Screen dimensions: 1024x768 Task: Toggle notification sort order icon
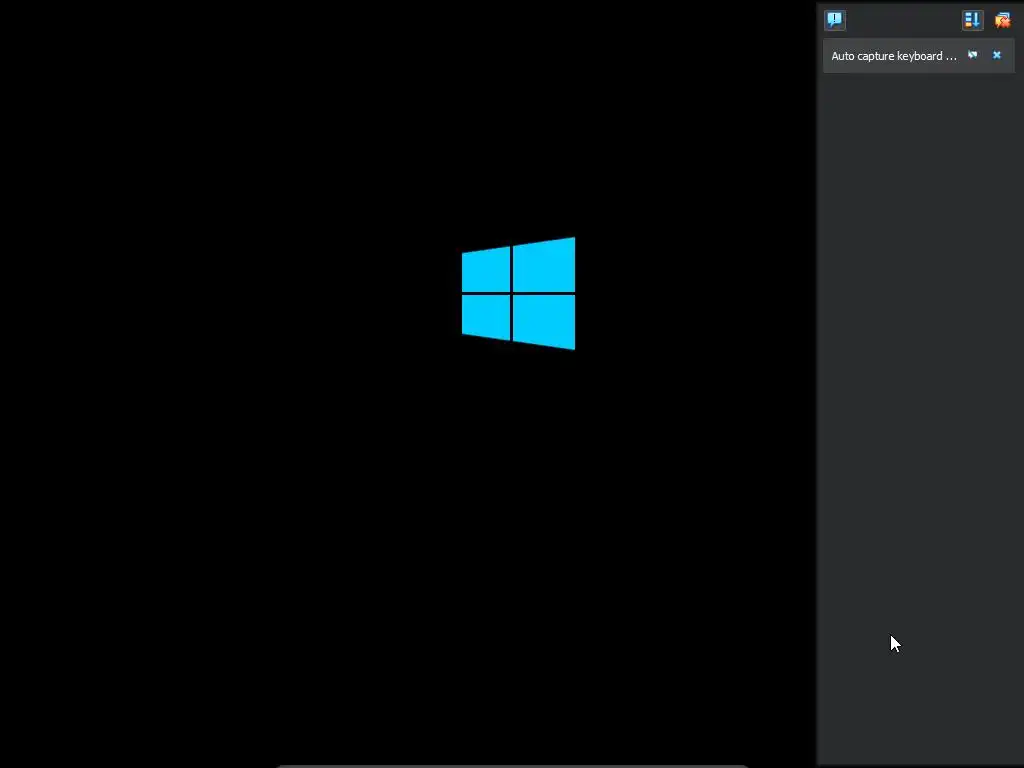[972, 20]
